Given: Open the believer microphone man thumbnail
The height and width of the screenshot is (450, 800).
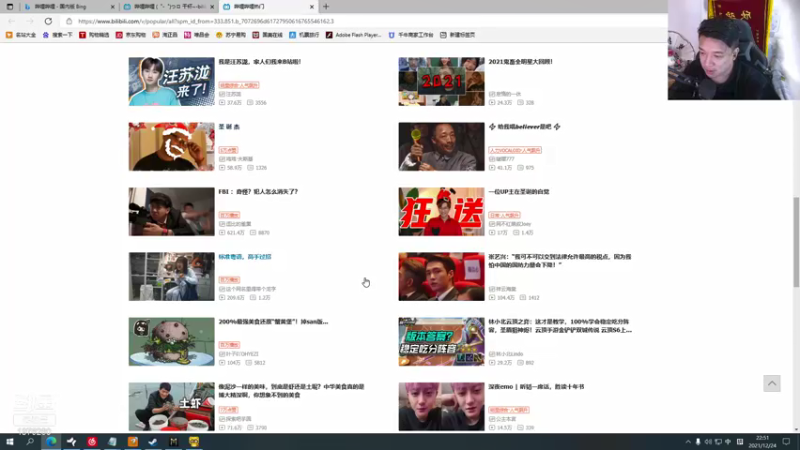Looking at the screenshot, I should (441, 146).
